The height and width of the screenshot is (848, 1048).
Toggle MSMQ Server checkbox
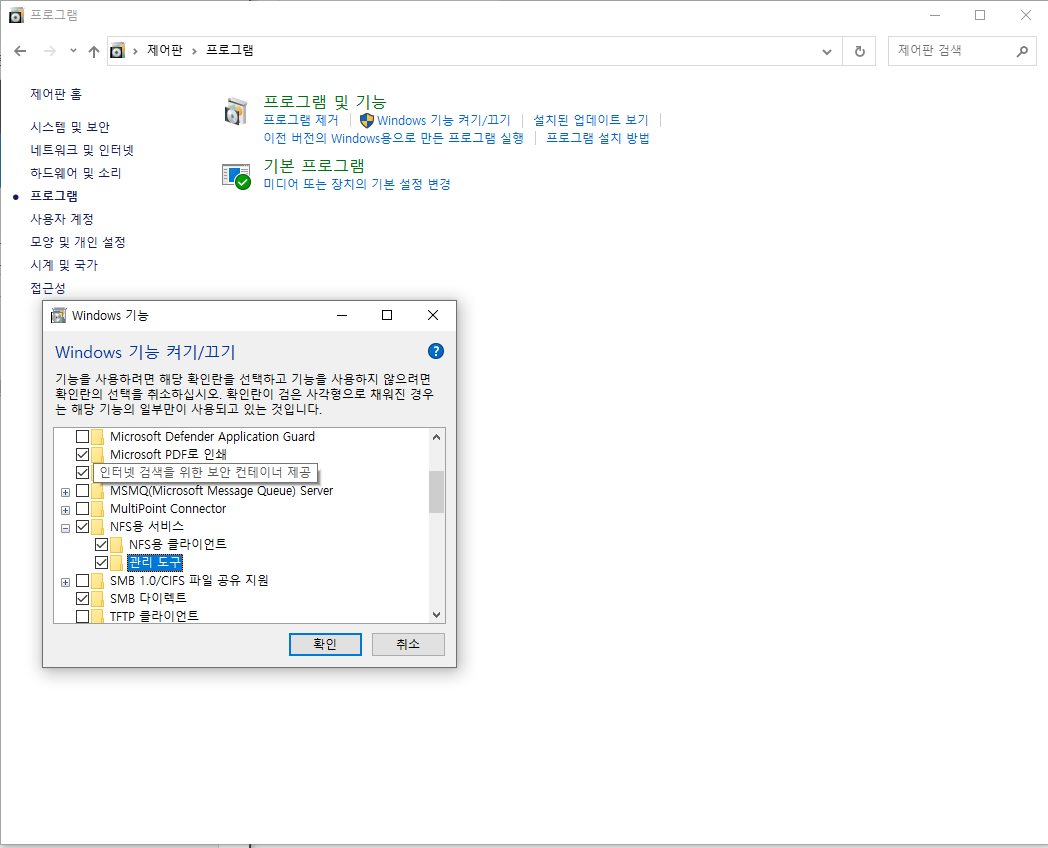click(x=82, y=490)
